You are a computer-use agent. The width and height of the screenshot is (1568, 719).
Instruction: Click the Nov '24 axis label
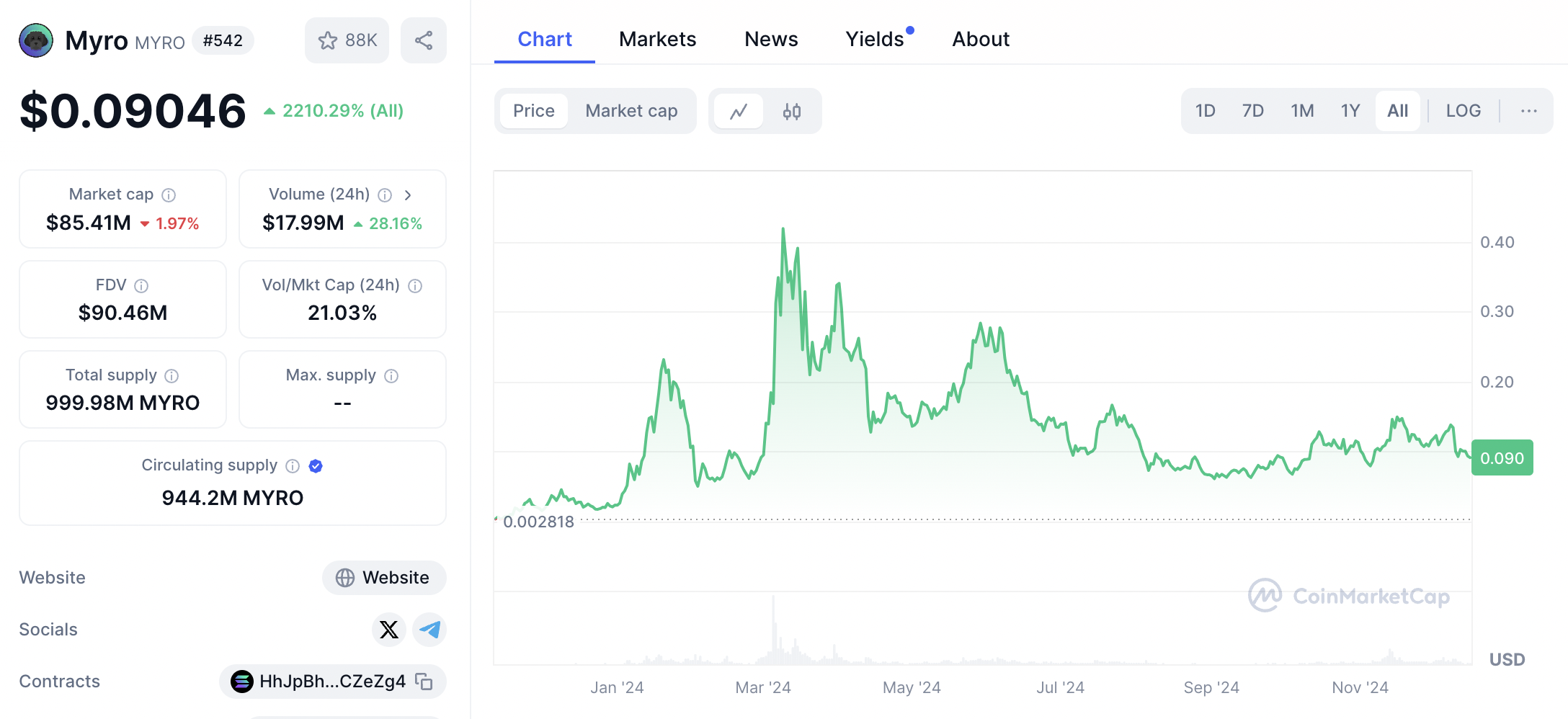coord(1360,688)
